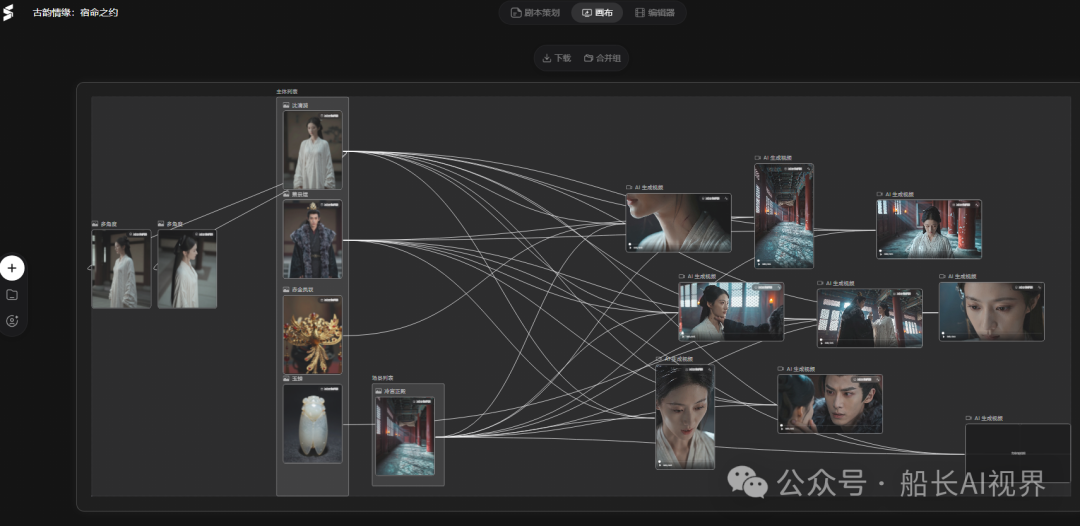The image size is (1080, 526).
Task: Select video node of woman seated by red pillars
Action: 929,229
